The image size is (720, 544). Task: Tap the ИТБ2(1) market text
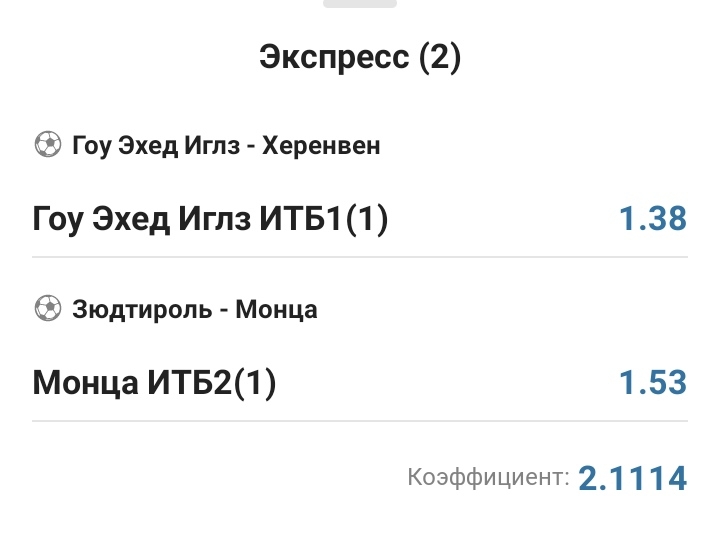210,382
